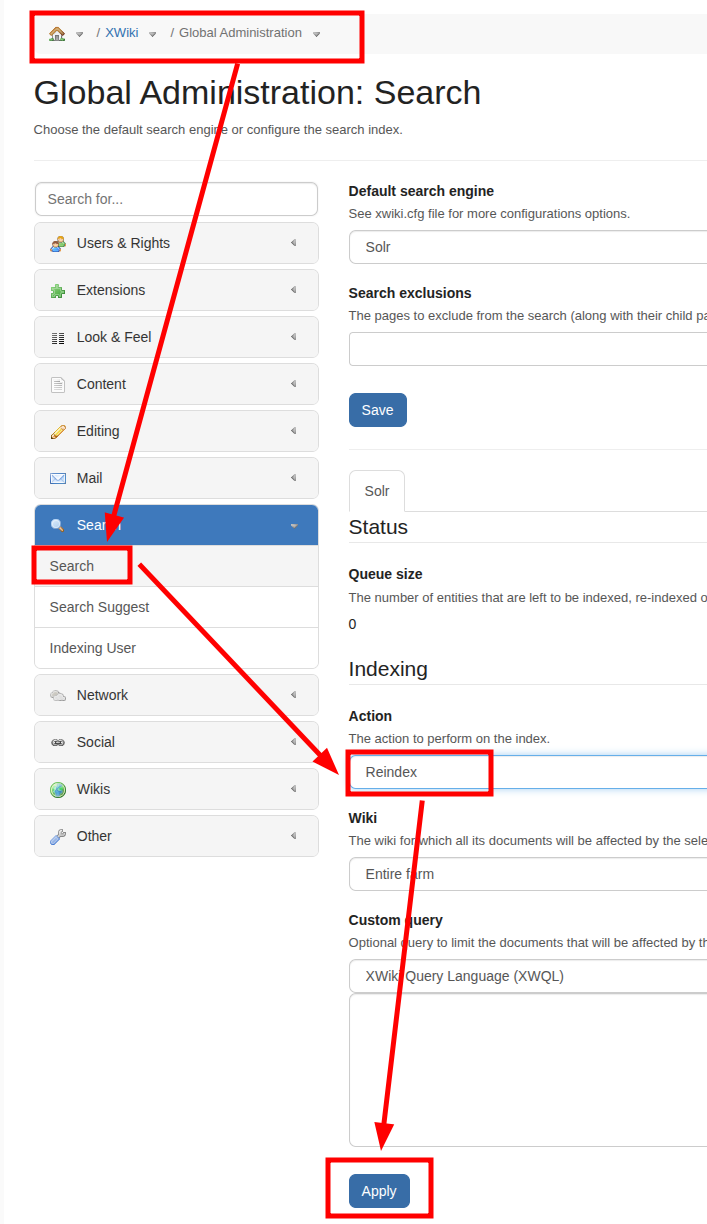Open Indexing User menu item
Viewport: 707px width, 1224px height.
(93, 648)
